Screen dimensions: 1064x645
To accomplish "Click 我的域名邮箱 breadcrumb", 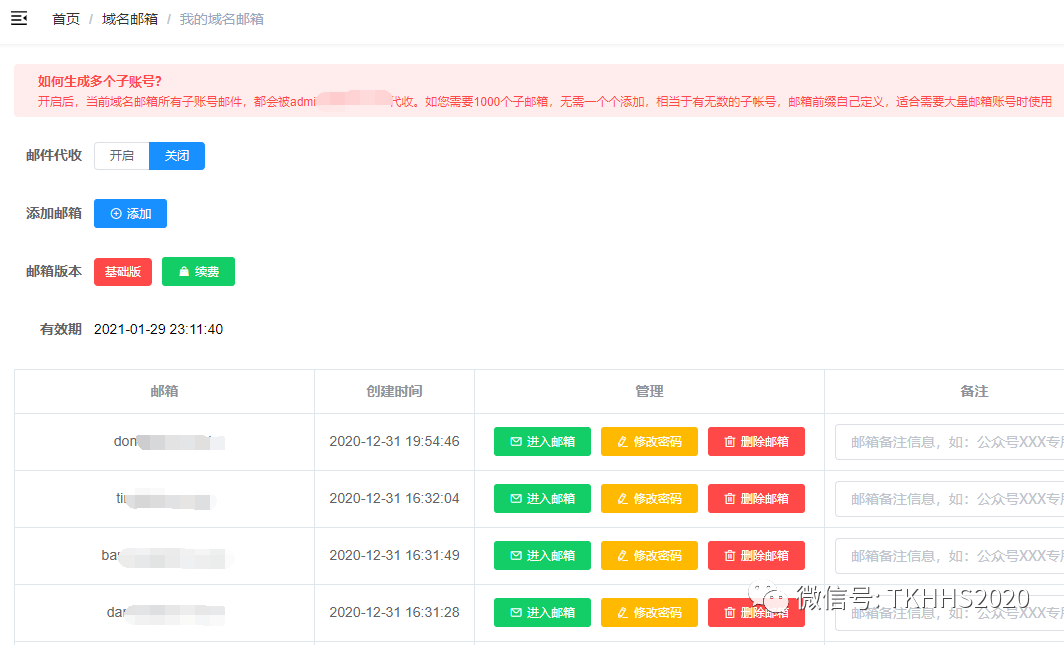I will click(222, 19).
